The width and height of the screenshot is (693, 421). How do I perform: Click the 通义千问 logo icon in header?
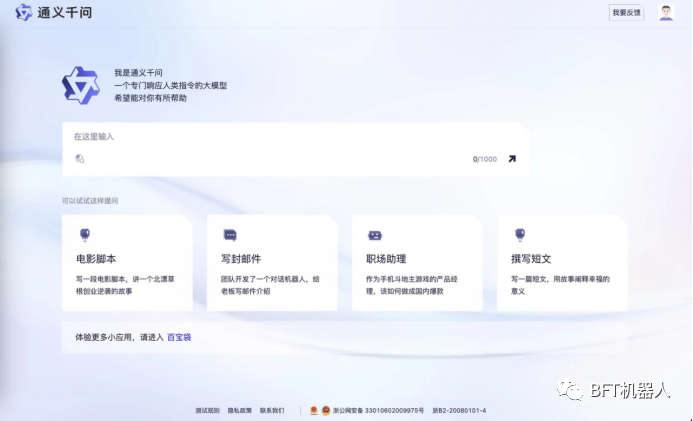tap(24, 12)
